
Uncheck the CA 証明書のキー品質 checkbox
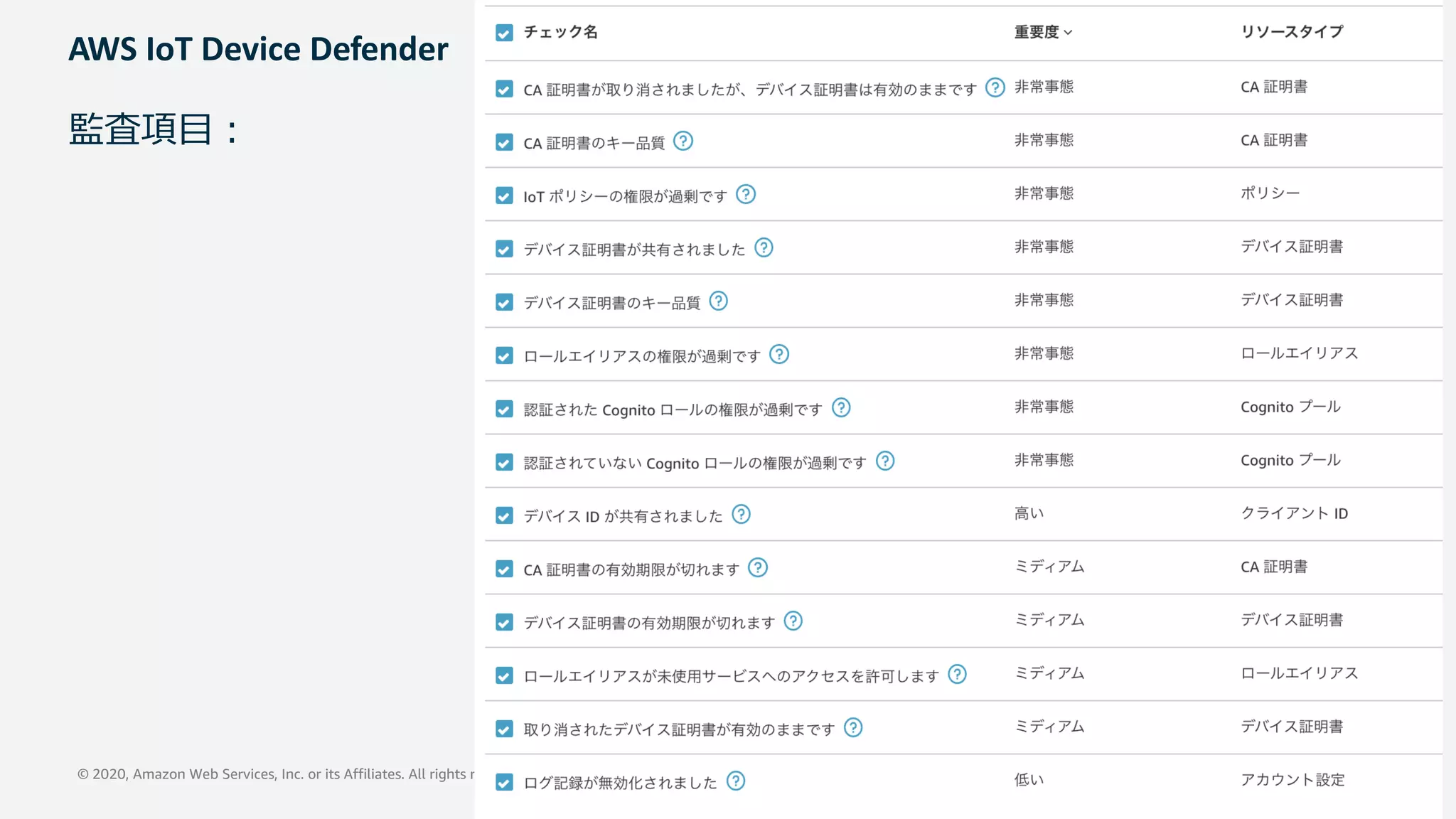tap(504, 142)
